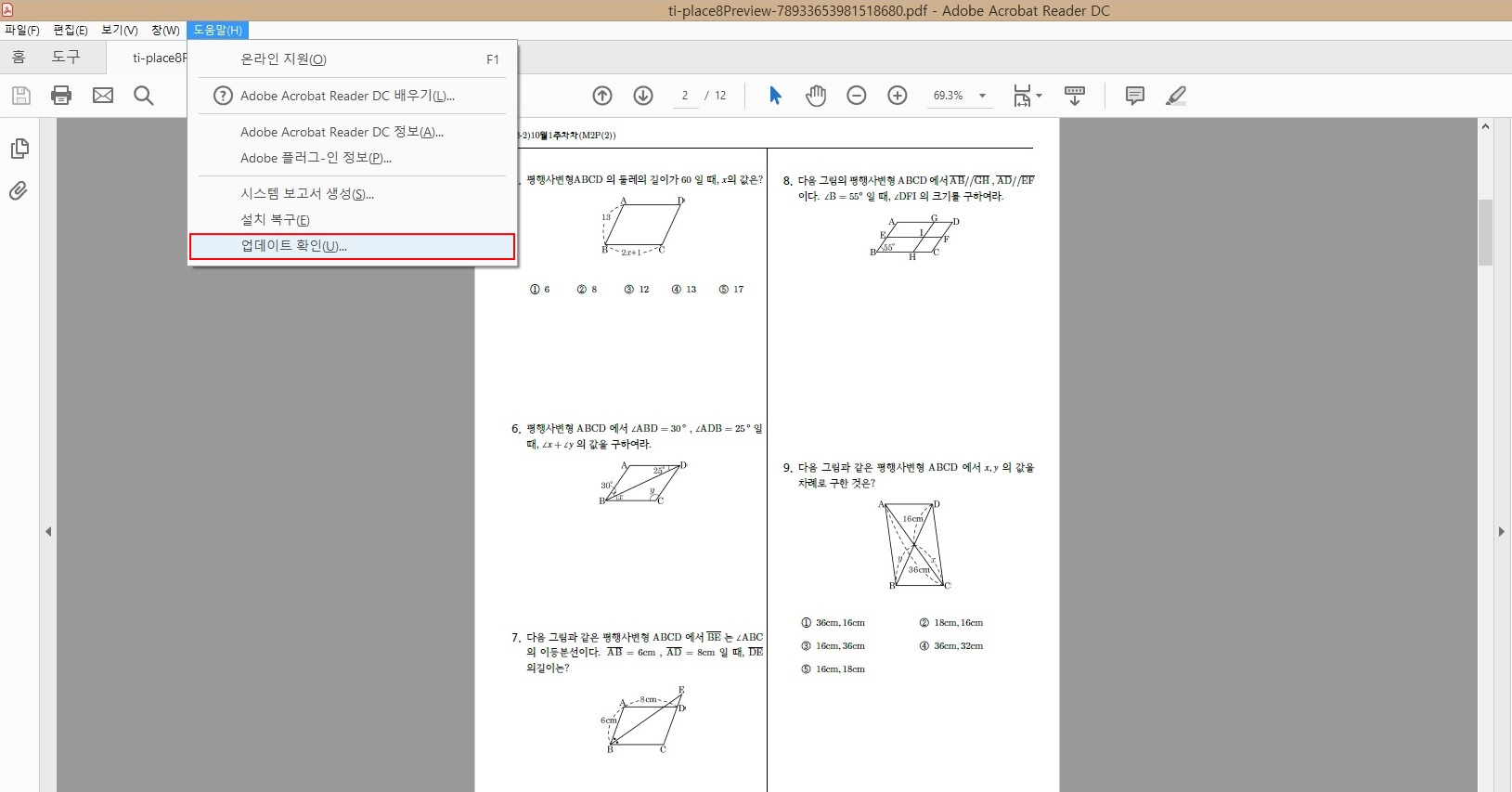Open the 창(W) menu
The height and width of the screenshot is (792, 1512).
[166, 31]
